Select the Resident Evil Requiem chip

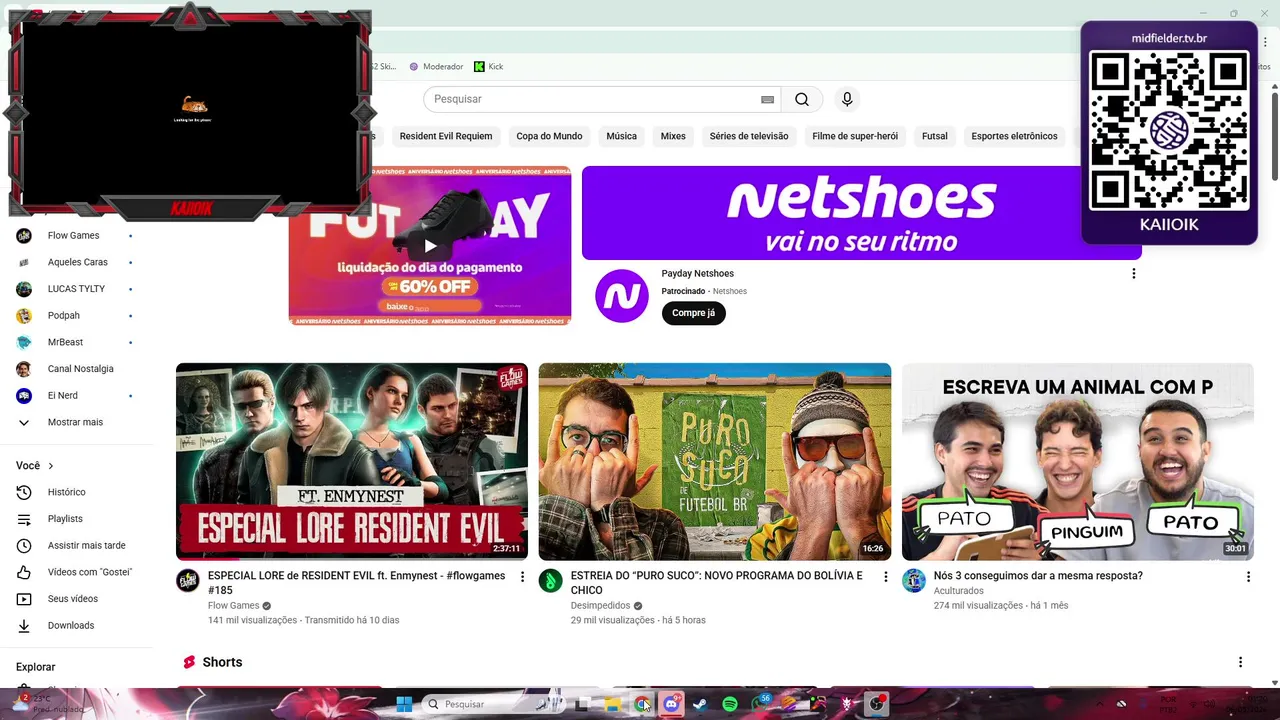pyautogui.click(x=446, y=136)
